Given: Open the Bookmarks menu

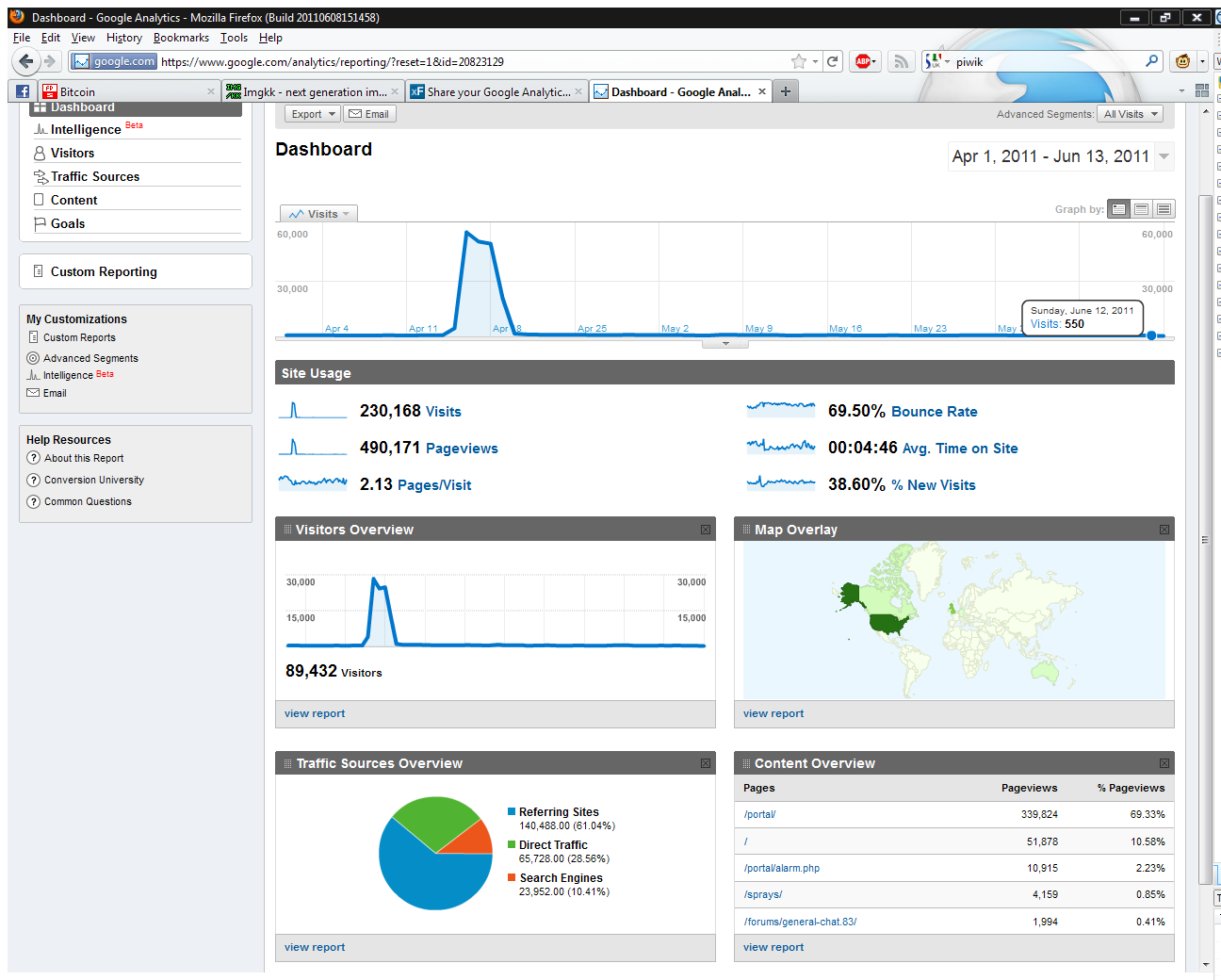Looking at the screenshot, I should [181, 38].
